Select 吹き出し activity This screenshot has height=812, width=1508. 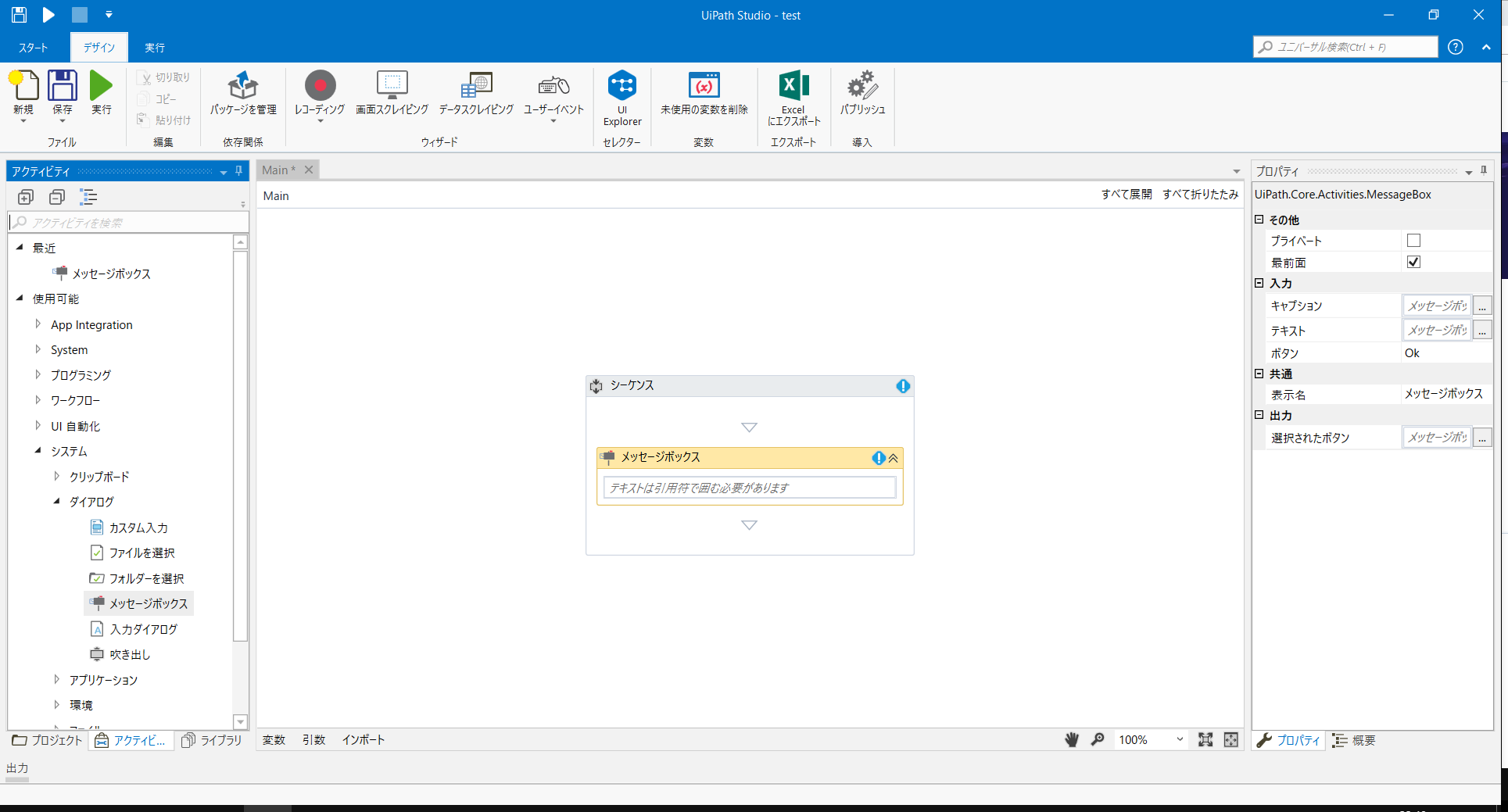(120, 654)
